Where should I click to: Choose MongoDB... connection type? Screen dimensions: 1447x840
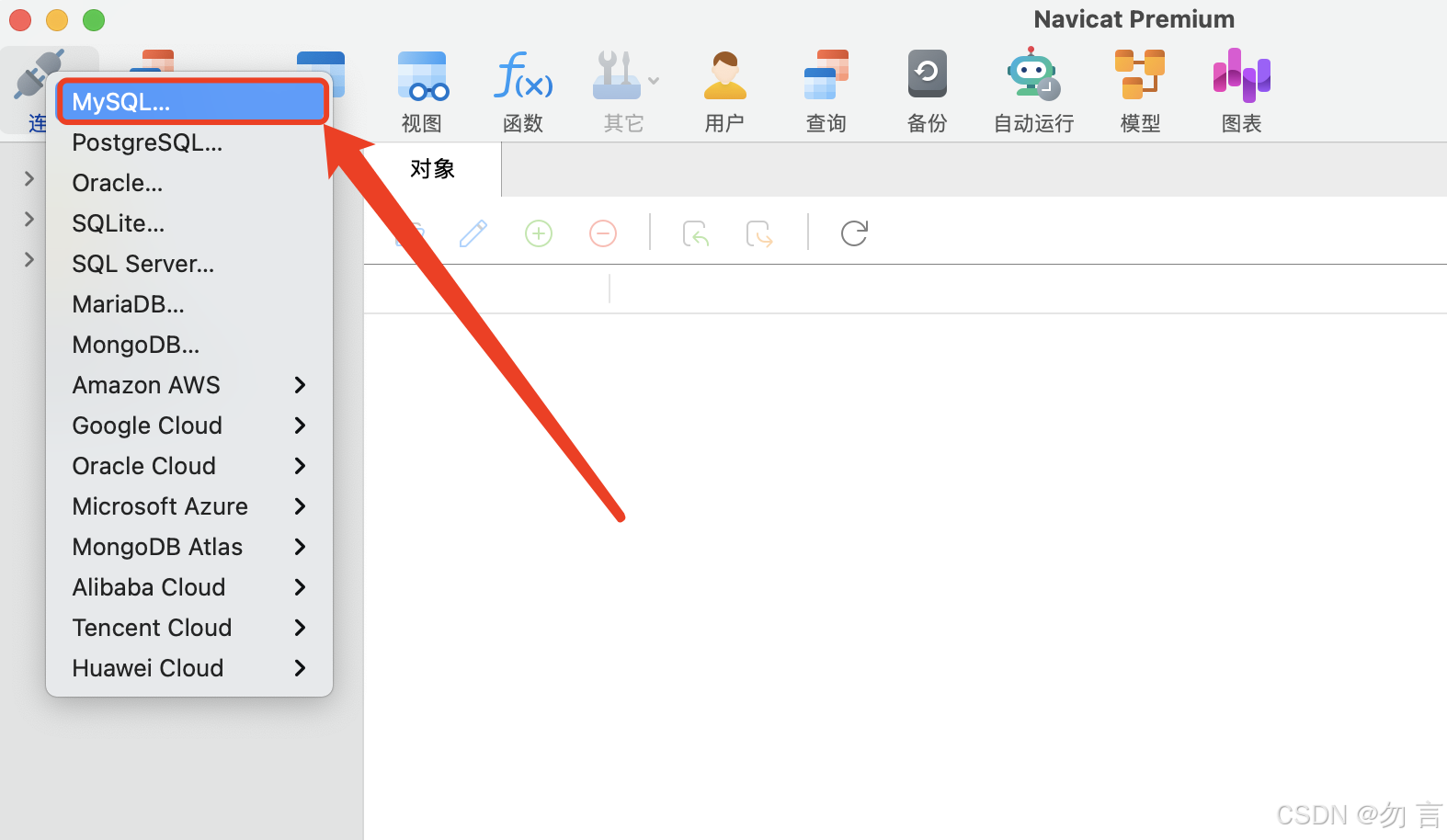[189, 345]
